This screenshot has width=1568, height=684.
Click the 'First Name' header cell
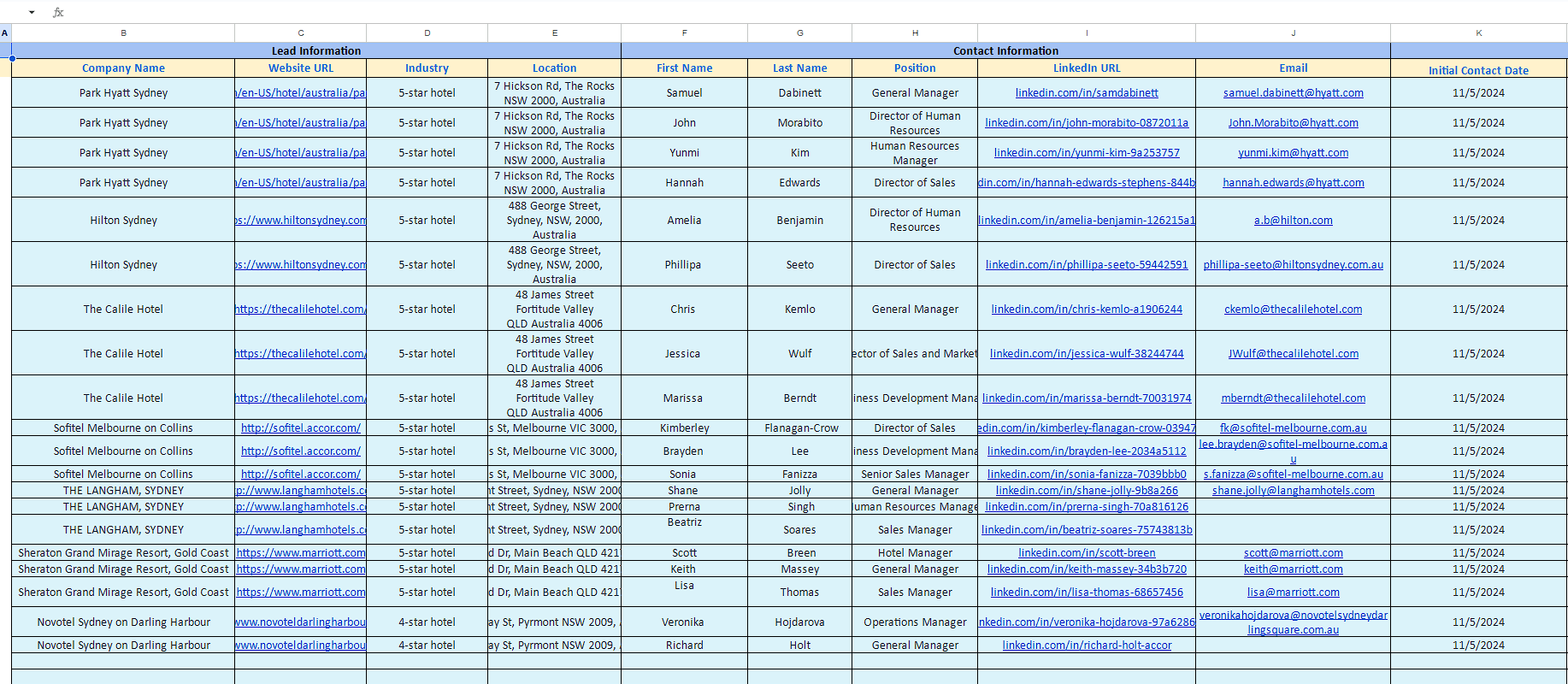tap(685, 68)
